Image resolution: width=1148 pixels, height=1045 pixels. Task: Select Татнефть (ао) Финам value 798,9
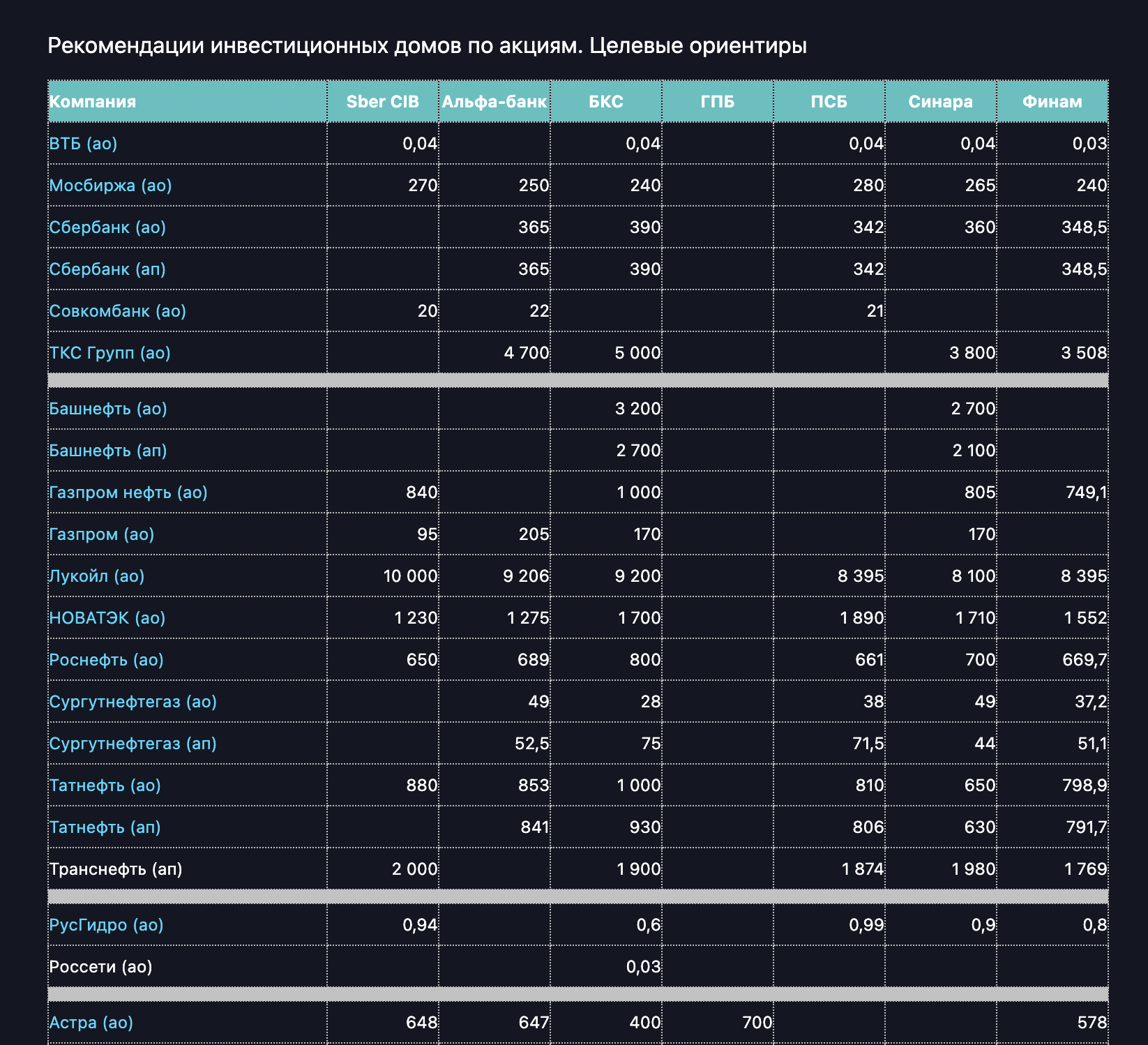[1085, 785]
